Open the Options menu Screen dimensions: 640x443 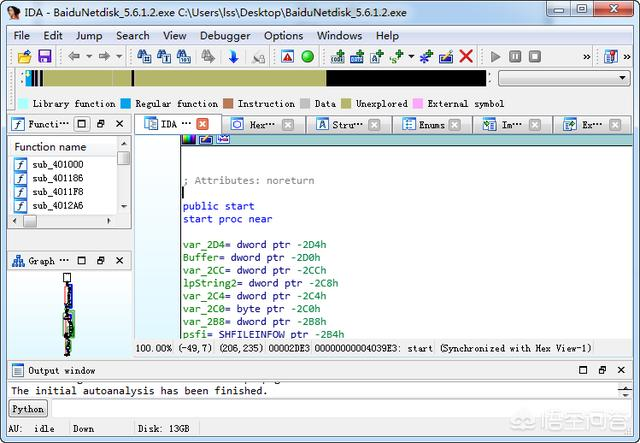(283, 36)
